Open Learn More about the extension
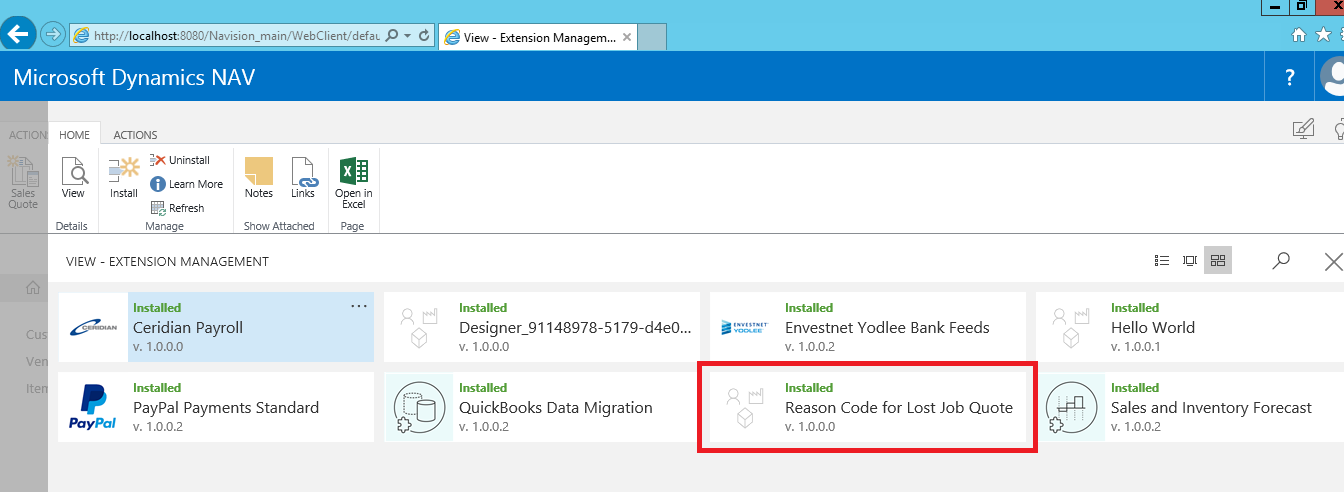Image resolution: width=1344 pixels, height=492 pixels. [x=187, y=184]
